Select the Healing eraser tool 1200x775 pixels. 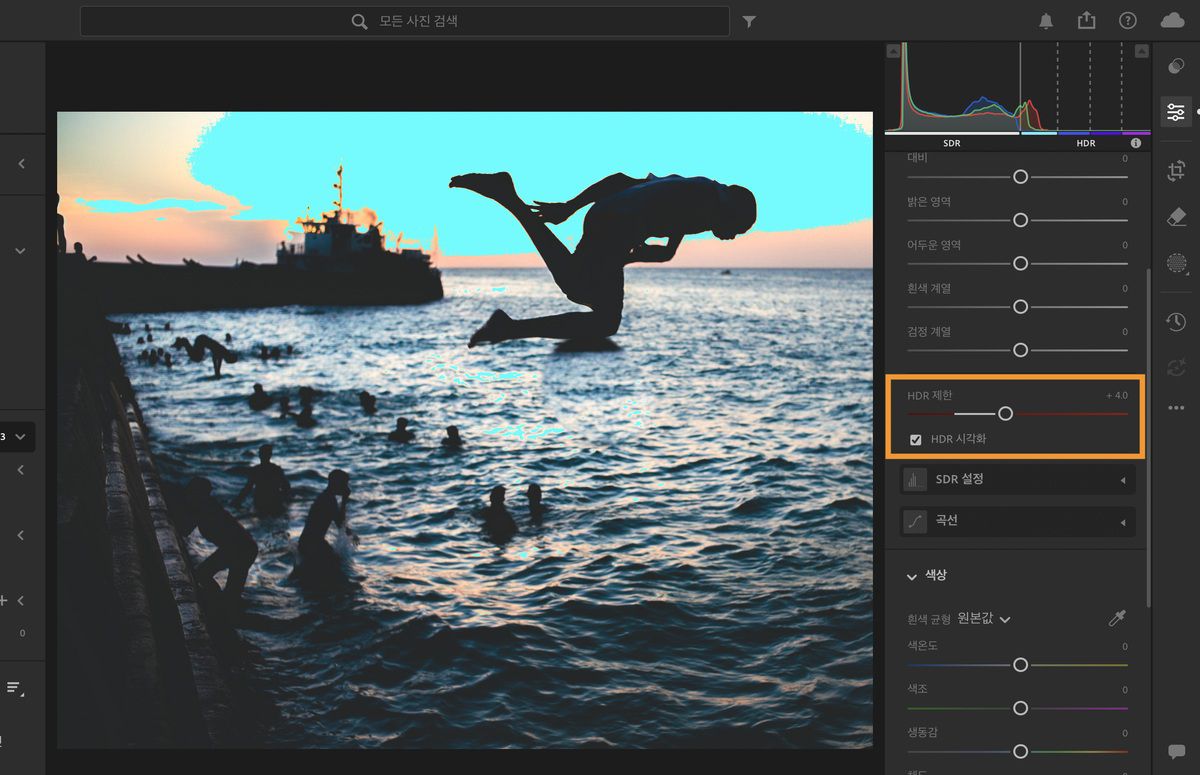1176,217
